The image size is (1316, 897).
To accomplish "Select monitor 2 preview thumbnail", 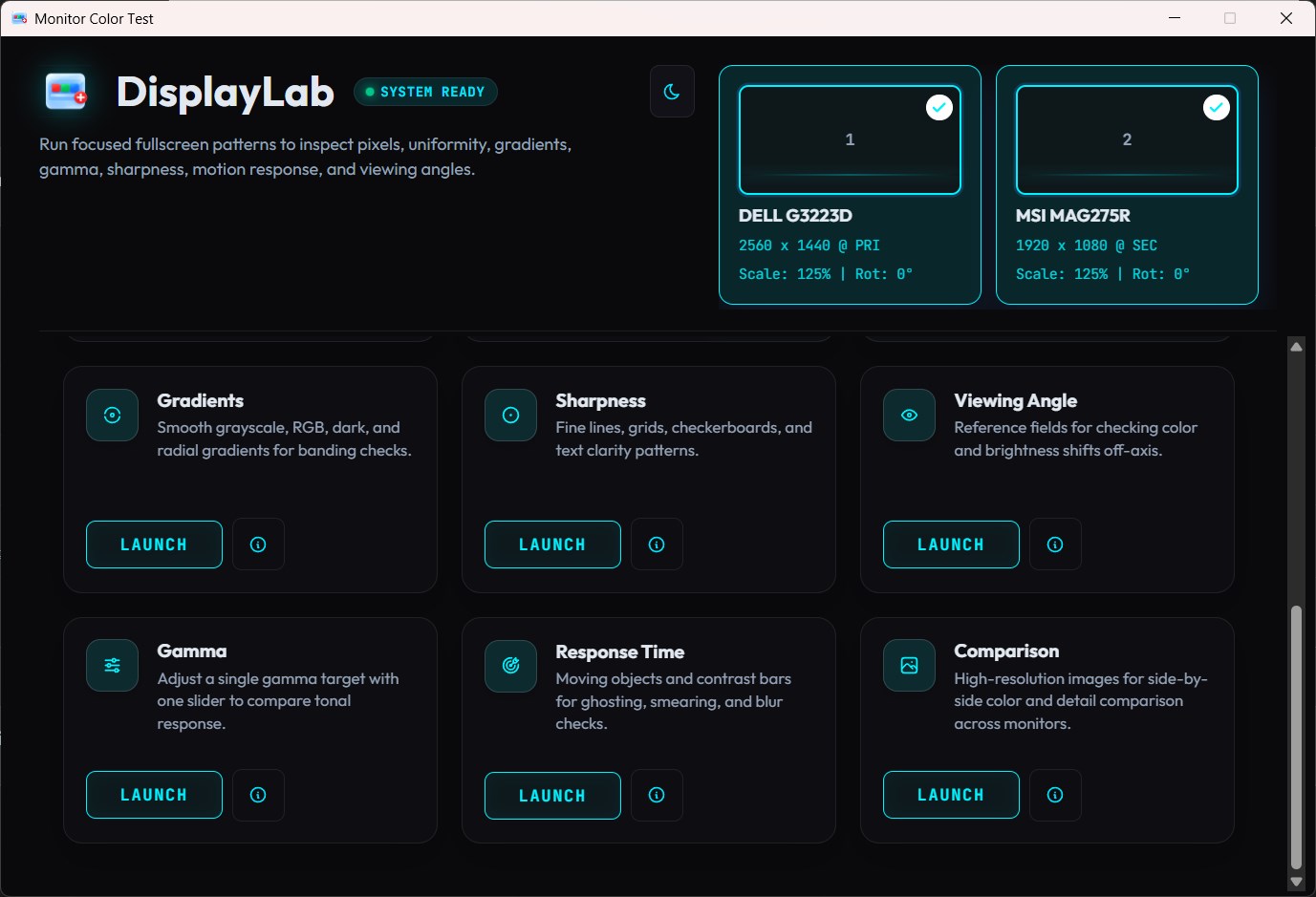I will [x=1127, y=139].
